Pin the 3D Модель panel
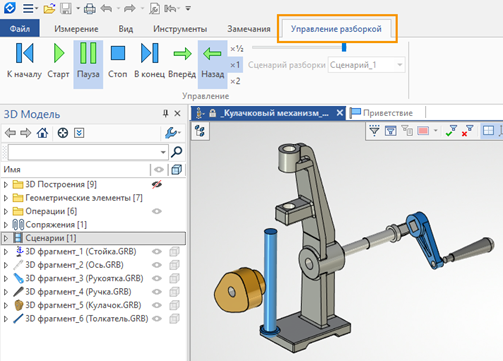 (165, 114)
